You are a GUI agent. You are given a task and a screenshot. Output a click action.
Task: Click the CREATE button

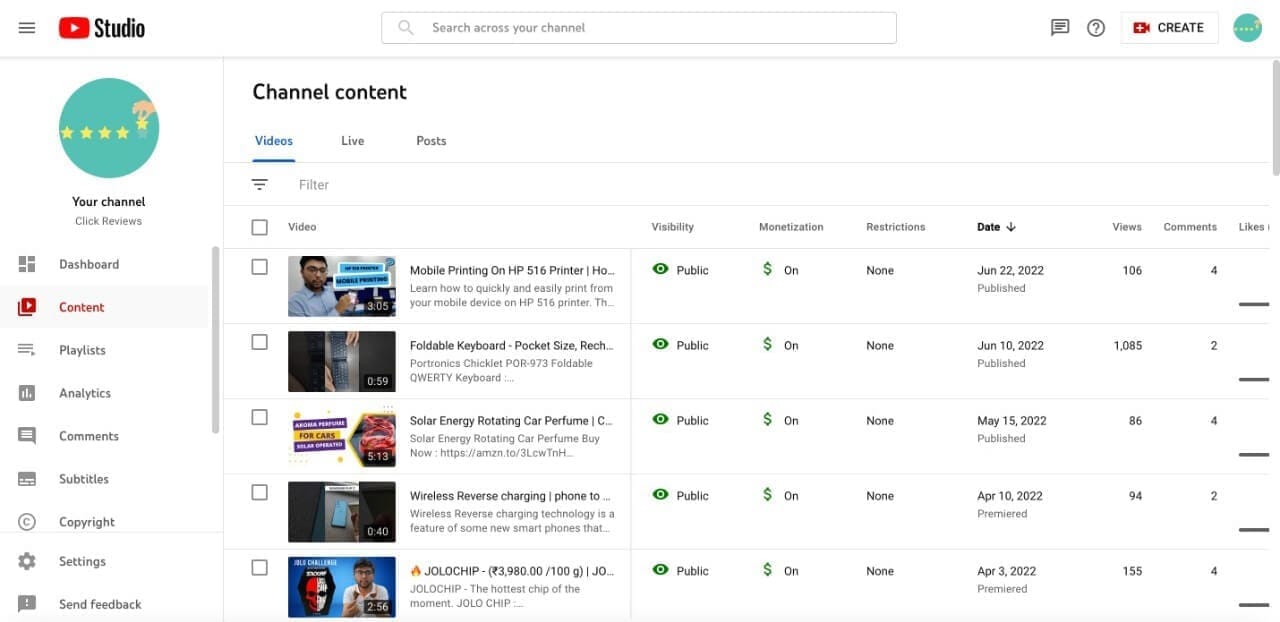tap(1169, 28)
